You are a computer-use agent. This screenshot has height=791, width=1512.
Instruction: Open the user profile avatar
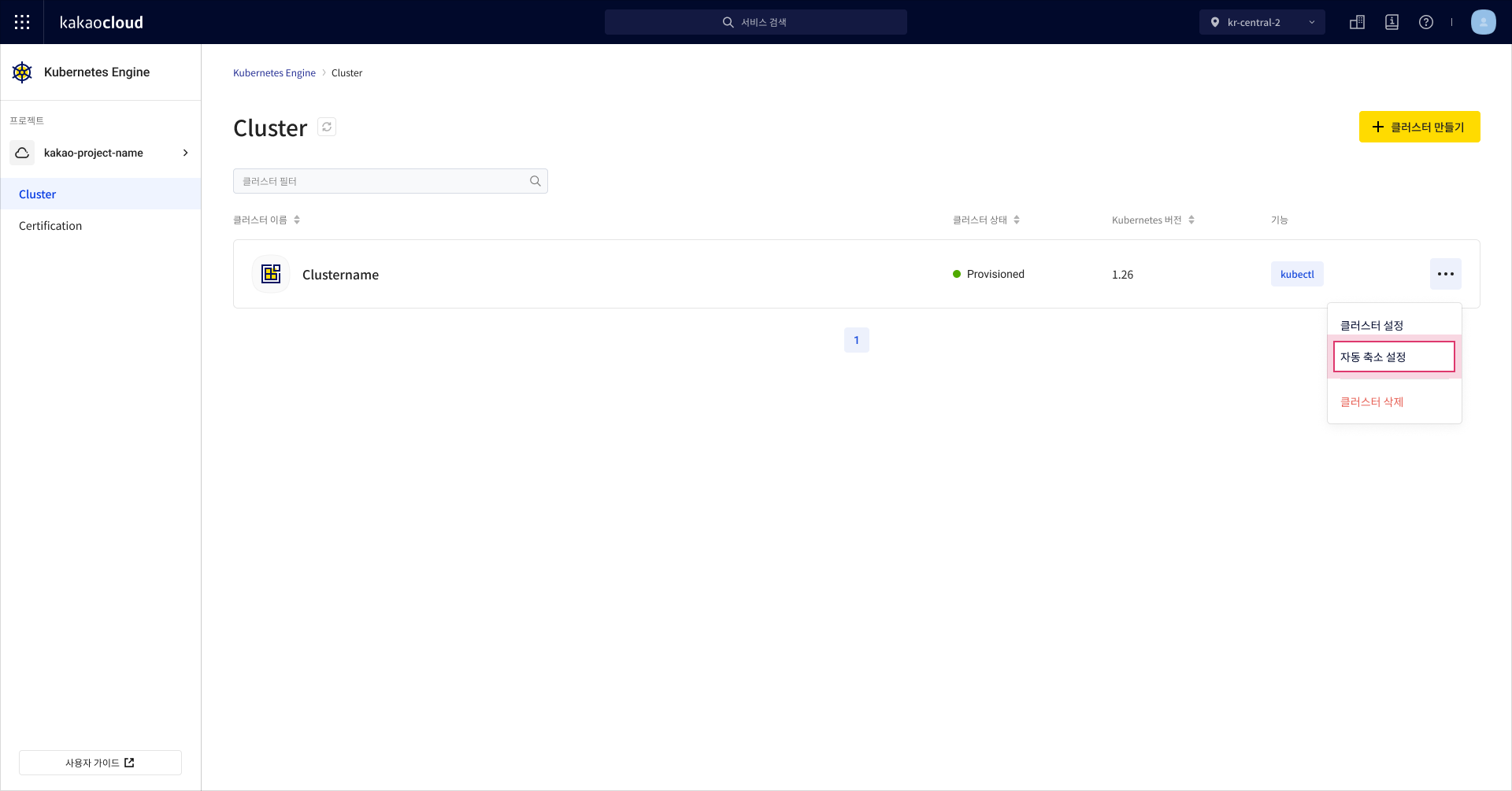pos(1484,22)
